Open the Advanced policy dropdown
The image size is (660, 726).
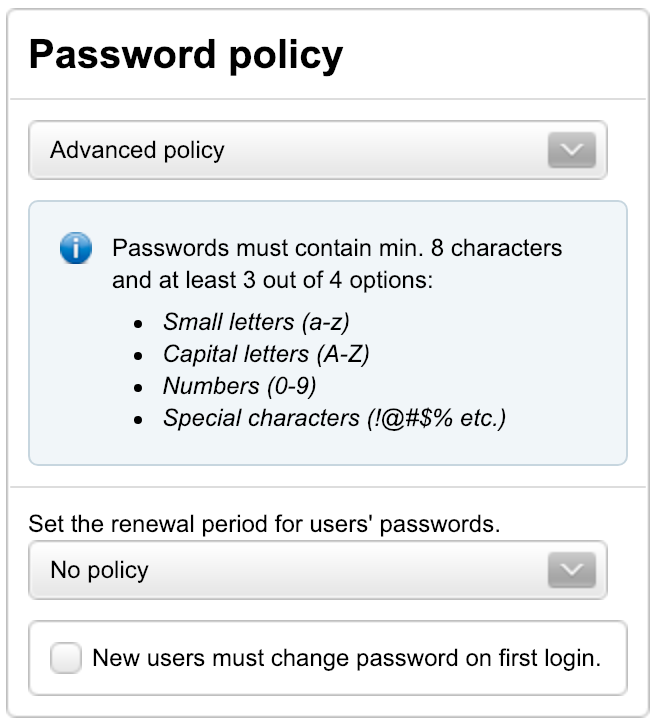click(300, 151)
